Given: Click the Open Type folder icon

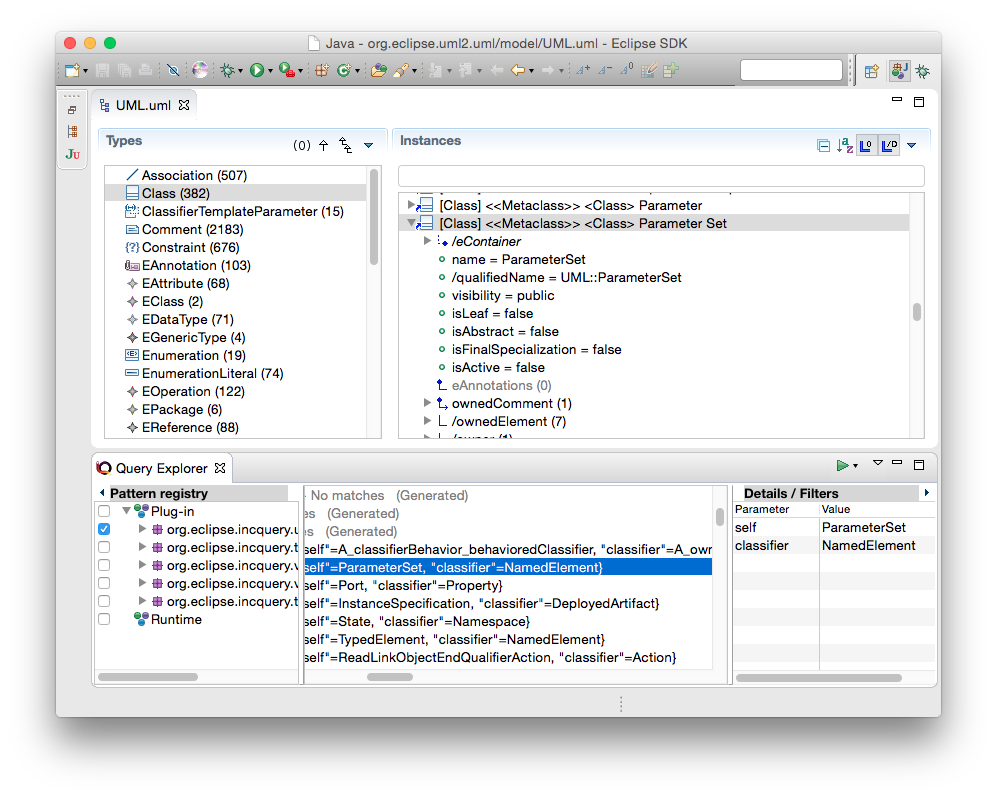Looking at the screenshot, I should (379, 70).
